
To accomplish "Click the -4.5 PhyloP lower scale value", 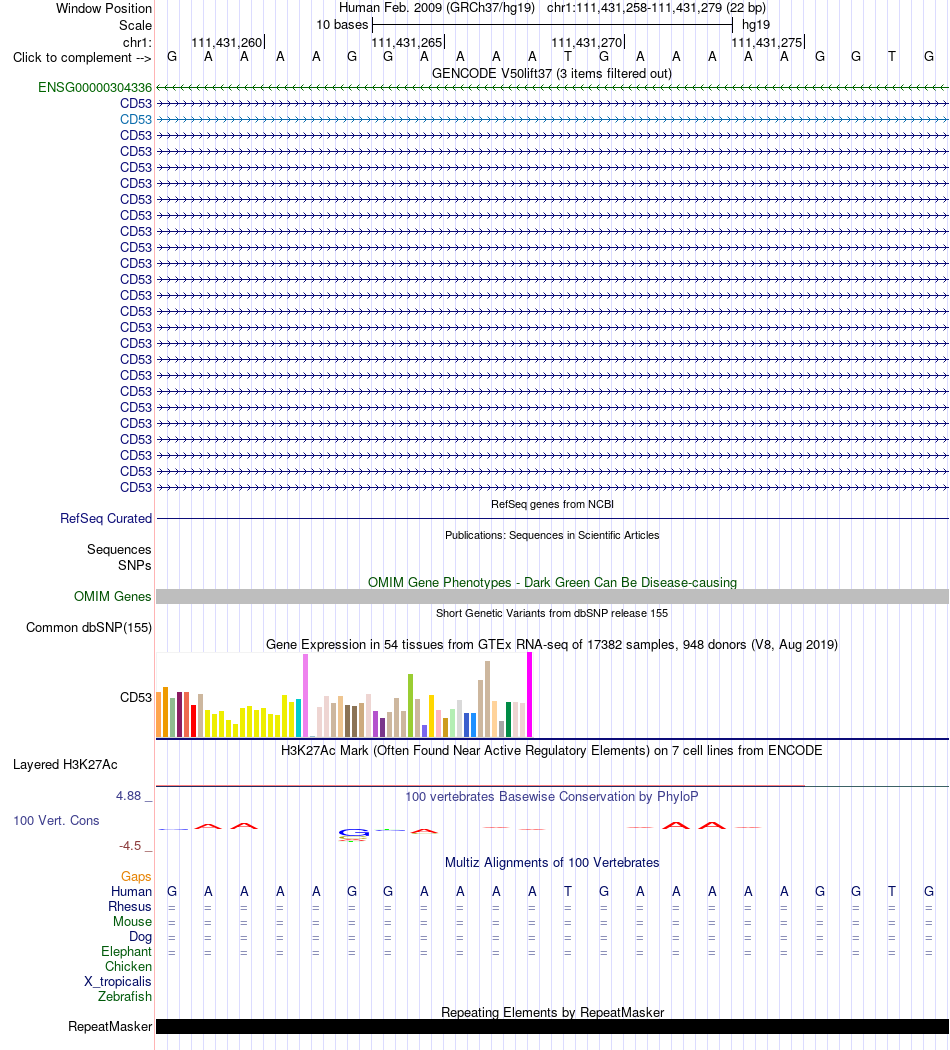I will pos(131,846).
